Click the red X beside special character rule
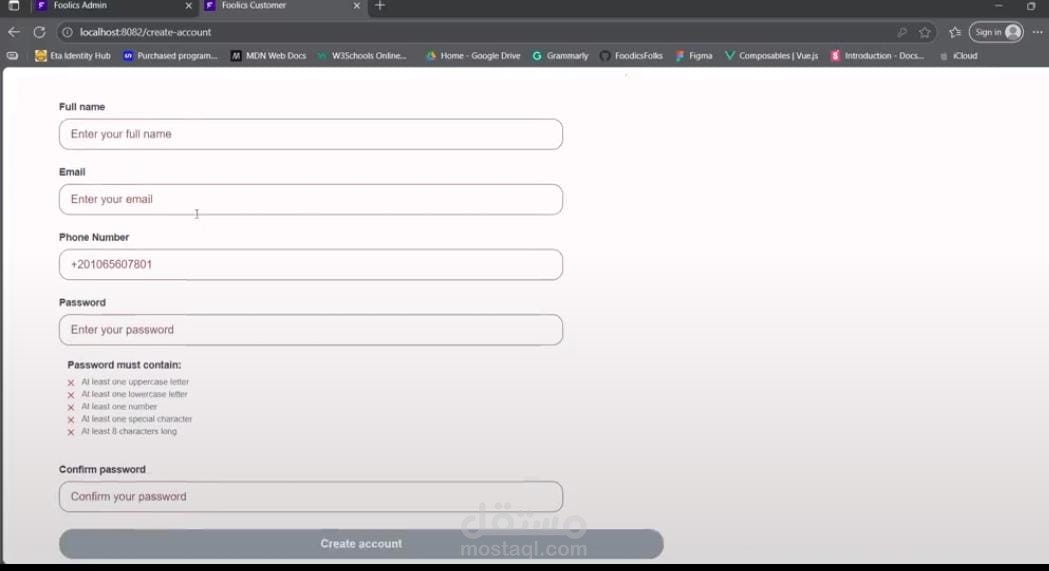The width and height of the screenshot is (1049, 571). [x=71, y=420]
